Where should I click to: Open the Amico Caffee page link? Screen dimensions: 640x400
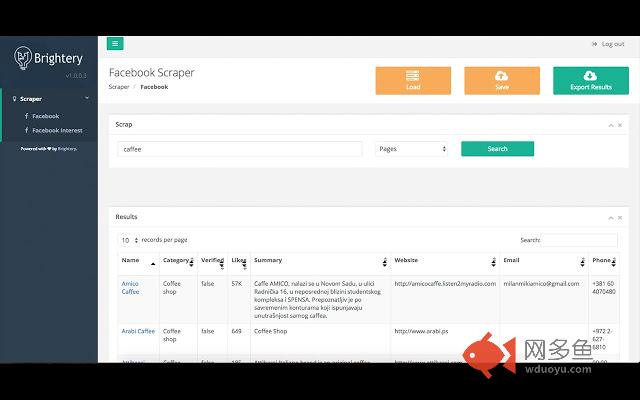(x=130, y=288)
